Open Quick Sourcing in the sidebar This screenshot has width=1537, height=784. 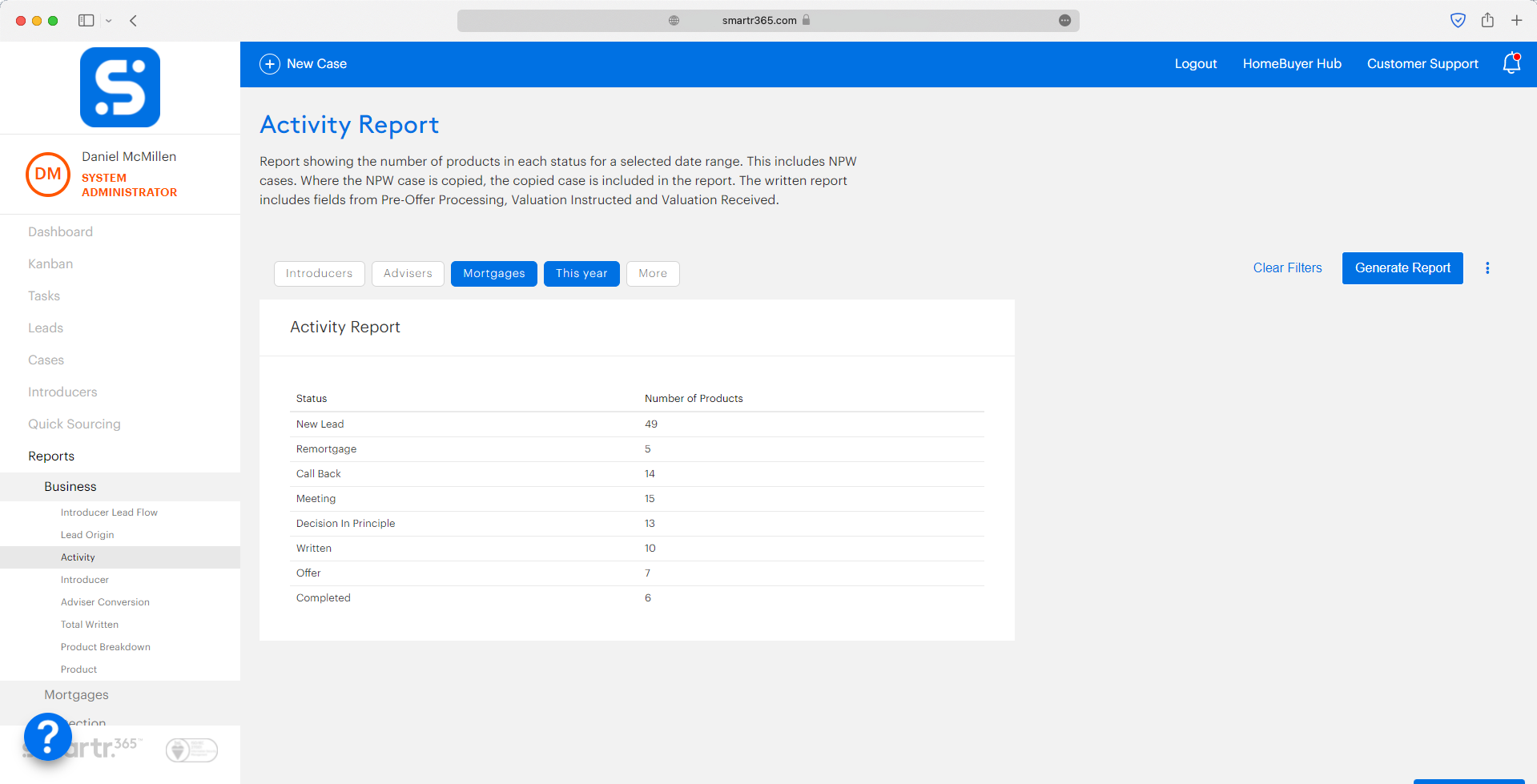point(74,424)
